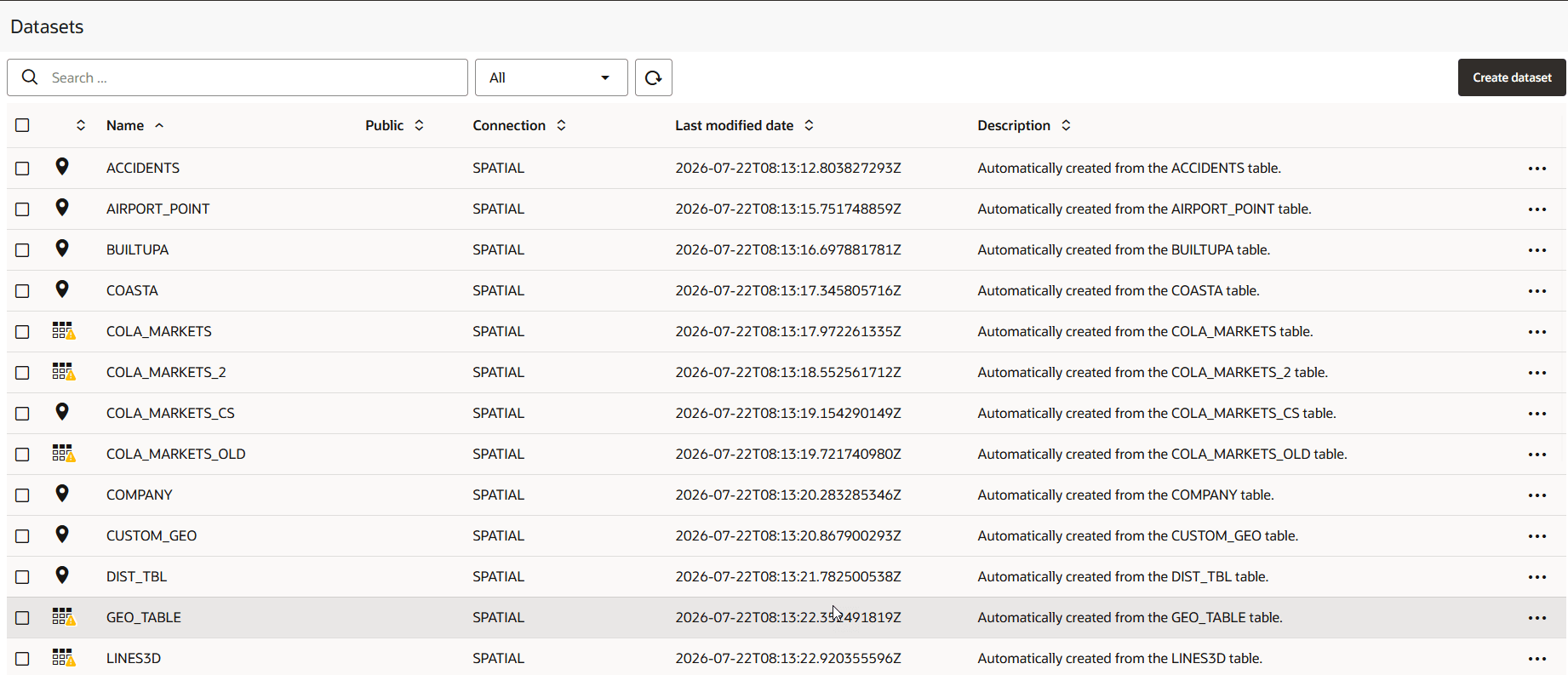Open the All filter dropdown
Image resolution: width=1568 pixels, height=675 pixels.
(x=551, y=77)
